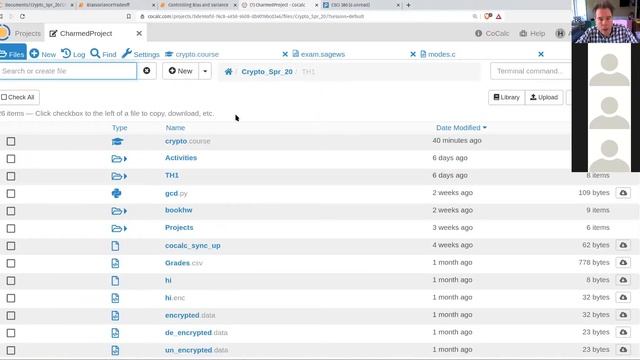This screenshot has height=360, width=640.
Task: Sort files by Name column
Action: pos(175,128)
